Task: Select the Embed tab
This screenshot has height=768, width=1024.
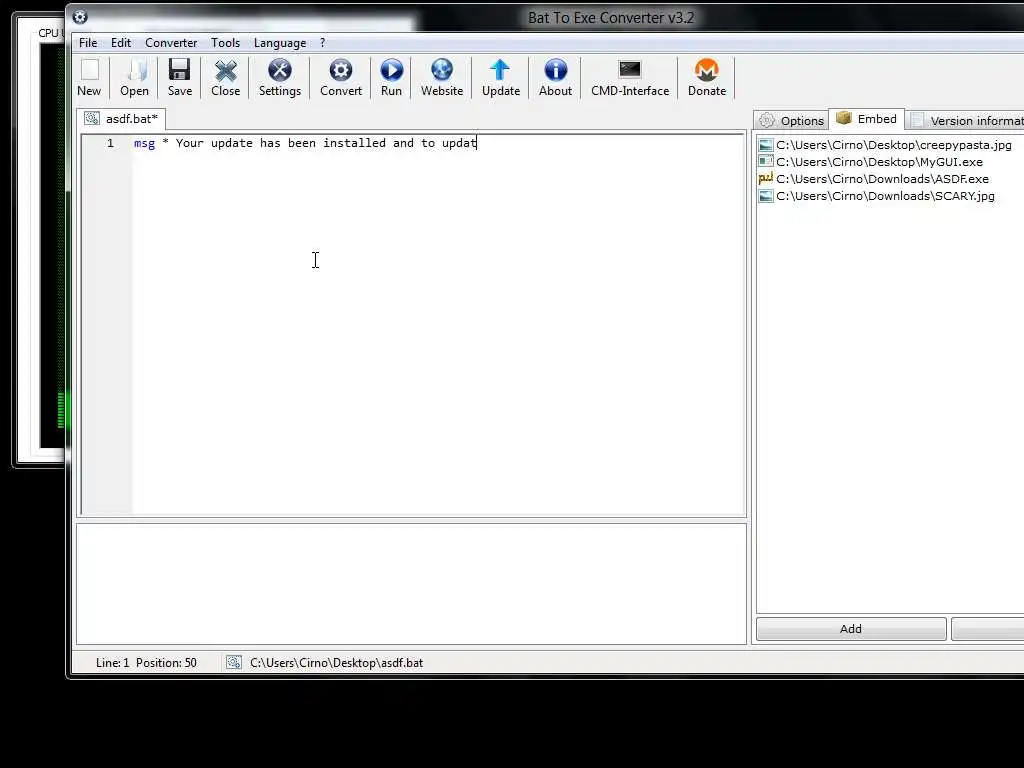Action: (867, 119)
